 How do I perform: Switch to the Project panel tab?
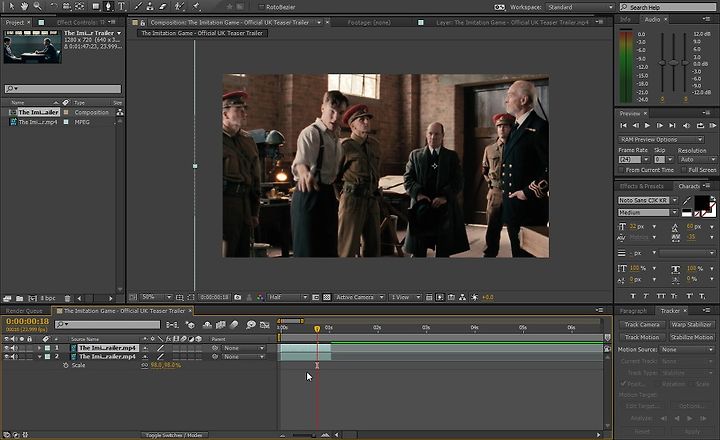[x=15, y=22]
